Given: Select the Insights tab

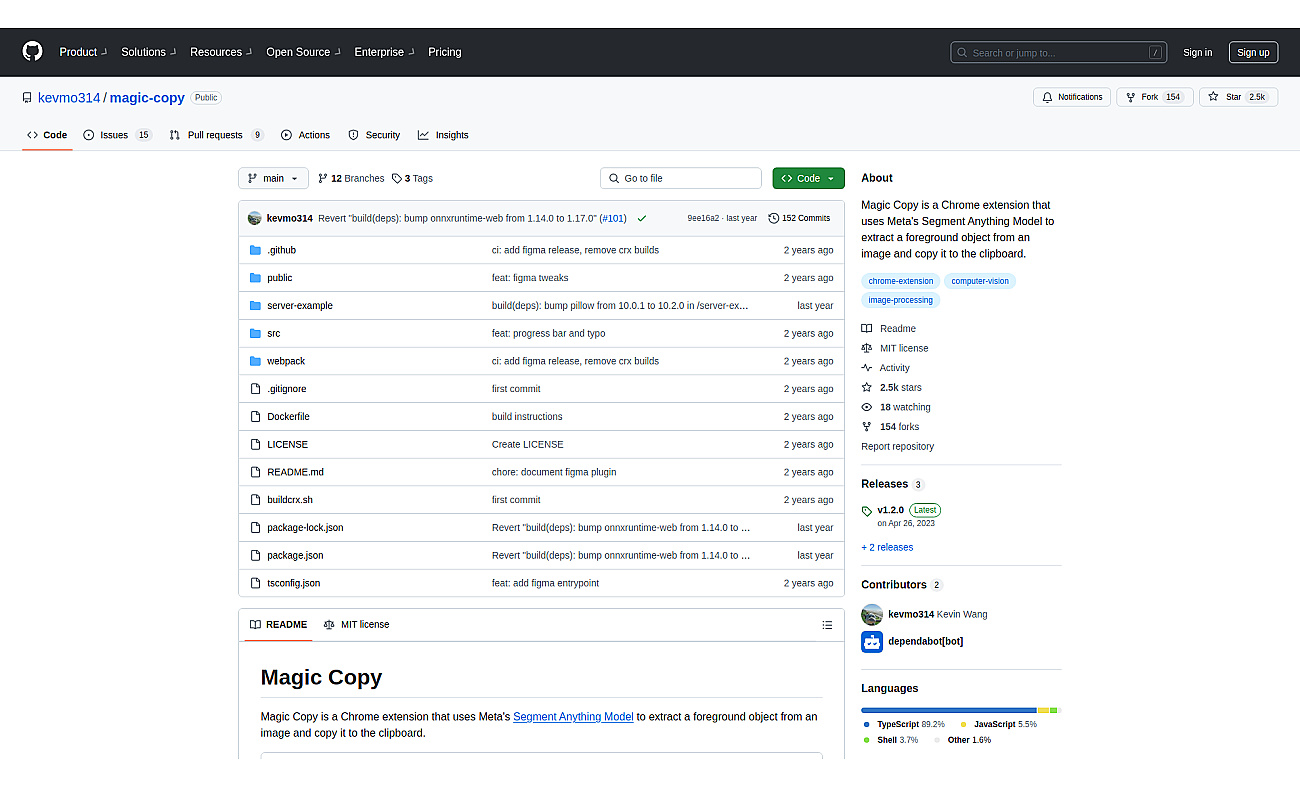Looking at the screenshot, I should pyautogui.click(x=443, y=135).
